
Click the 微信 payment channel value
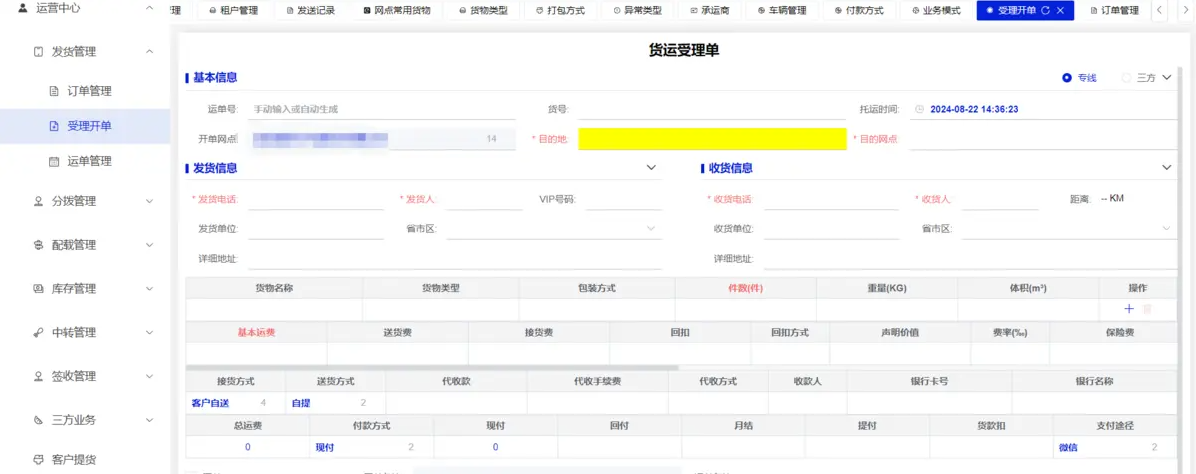(x=1068, y=447)
